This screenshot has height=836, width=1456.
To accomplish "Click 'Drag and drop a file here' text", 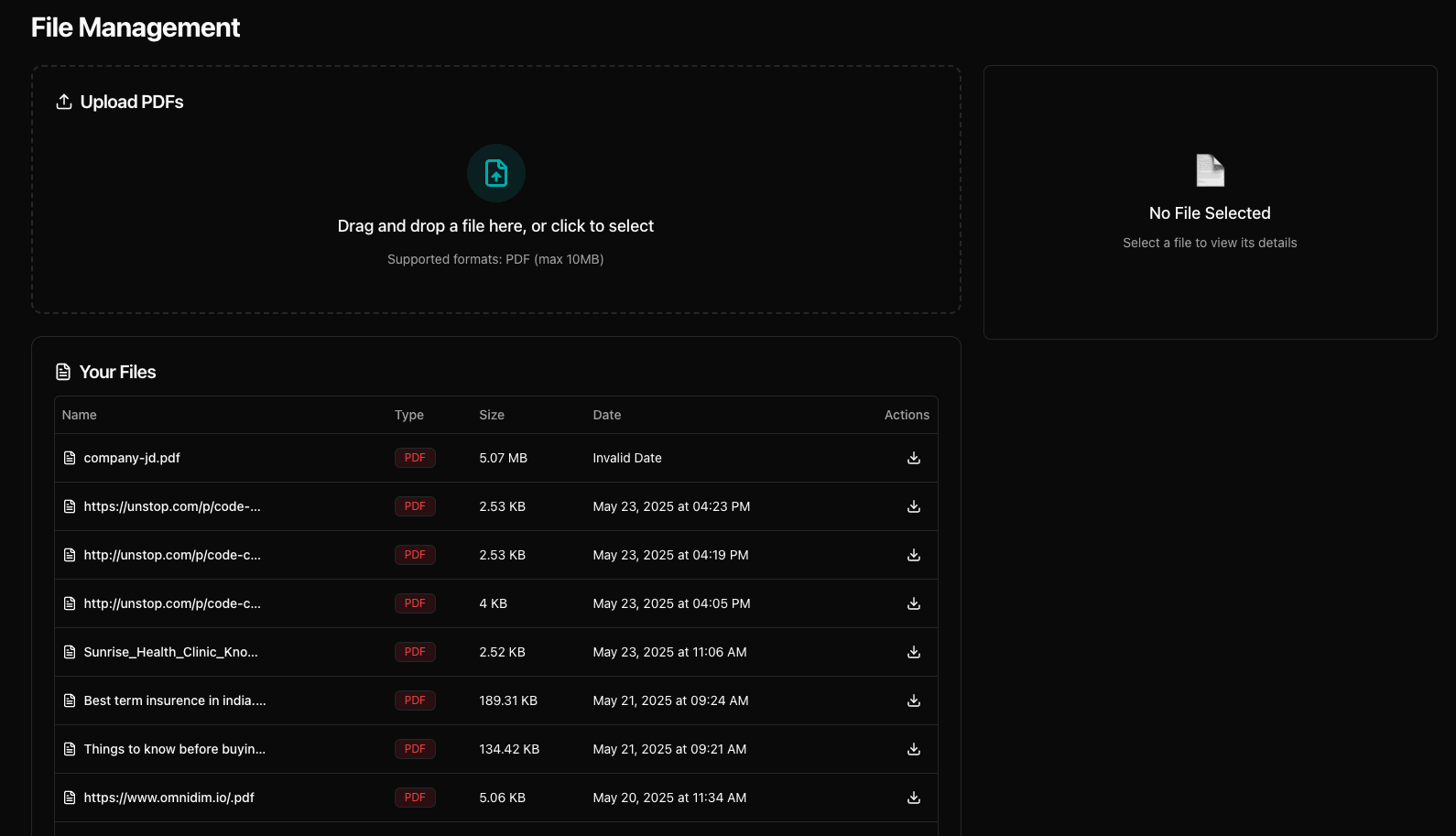I will point(495,226).
